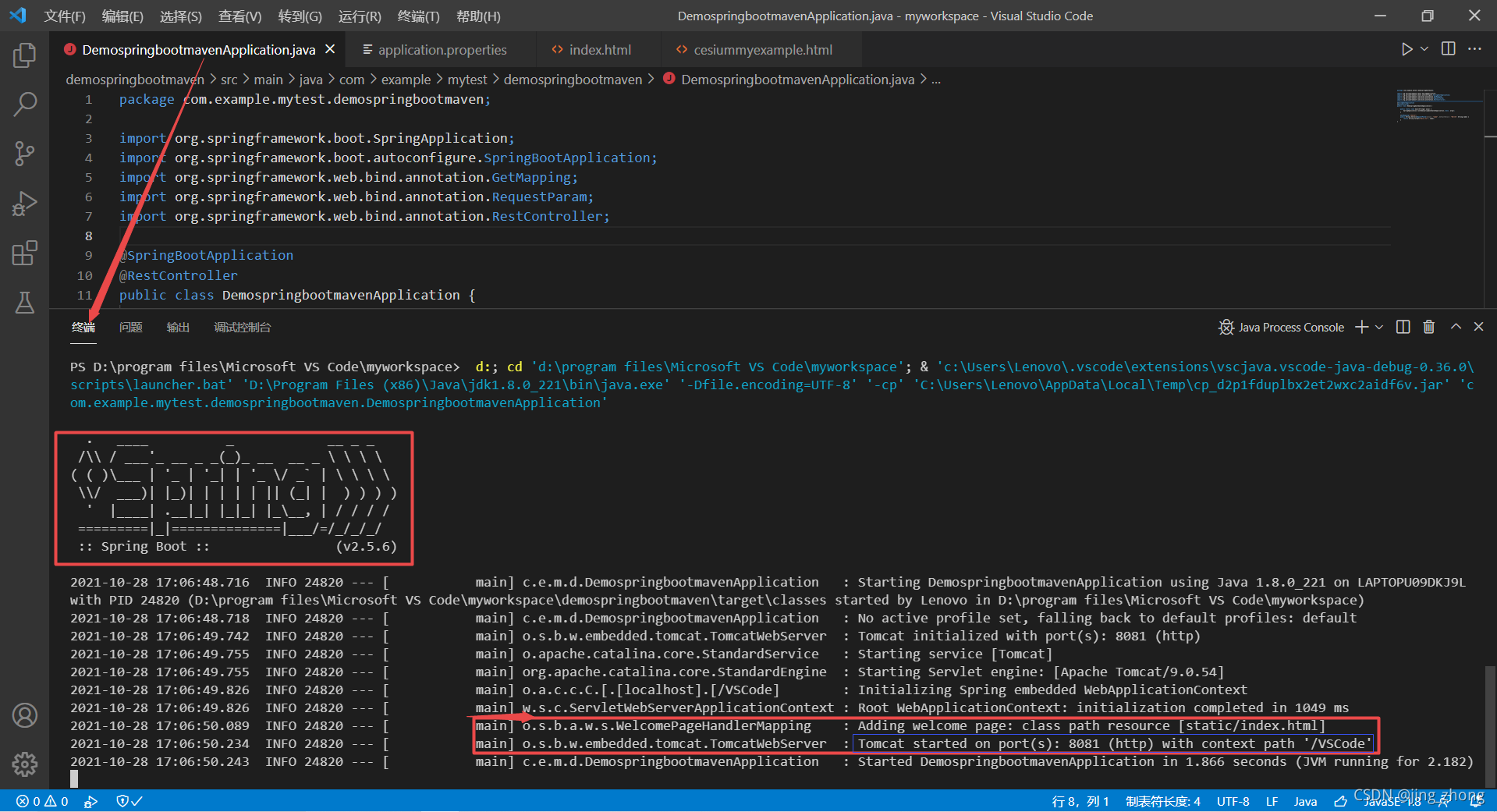Expand dropdown next to run button
Screen dimensions: 1497x812
click(x=1424, y=48)
